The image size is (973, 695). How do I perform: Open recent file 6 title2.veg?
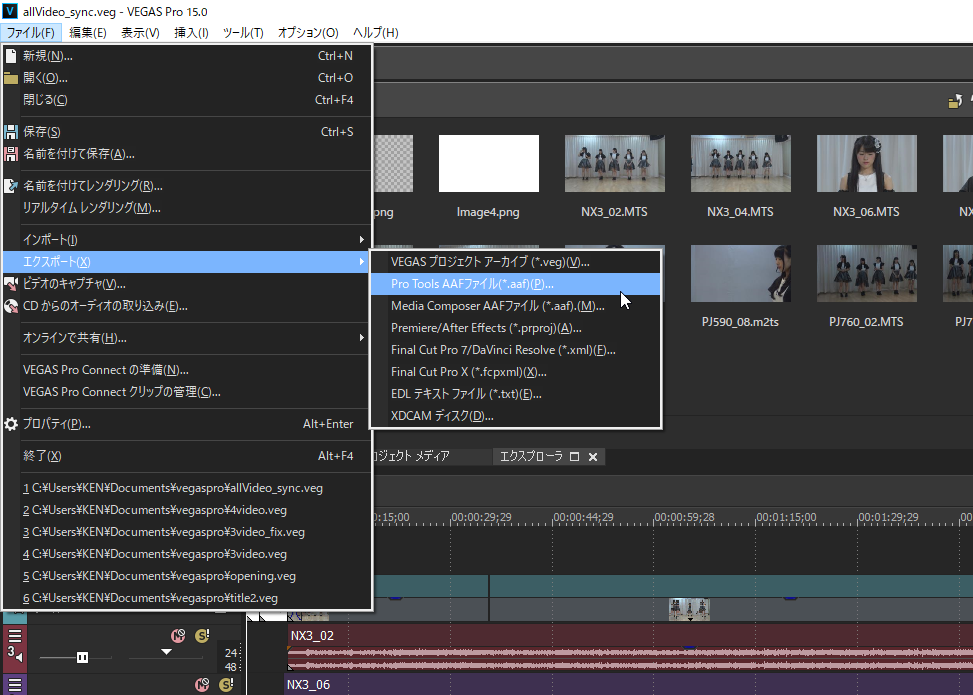(187, 598)
